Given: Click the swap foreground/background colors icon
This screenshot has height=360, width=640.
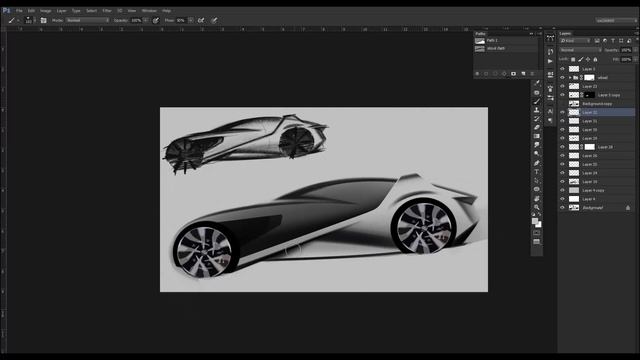Looking at the screenshot, I should 540,214.
